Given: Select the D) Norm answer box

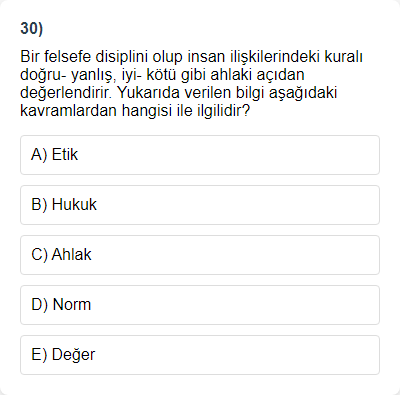Looking at the screenshot, I should click(200, 305).
